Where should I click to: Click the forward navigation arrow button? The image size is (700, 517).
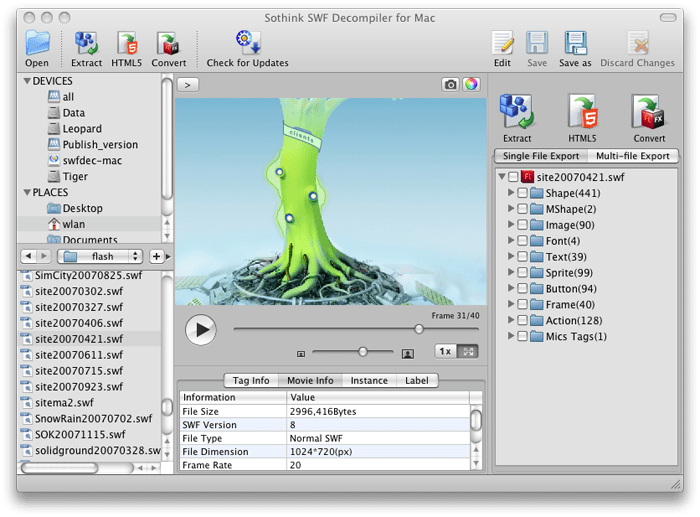click(x=43, y=256)
